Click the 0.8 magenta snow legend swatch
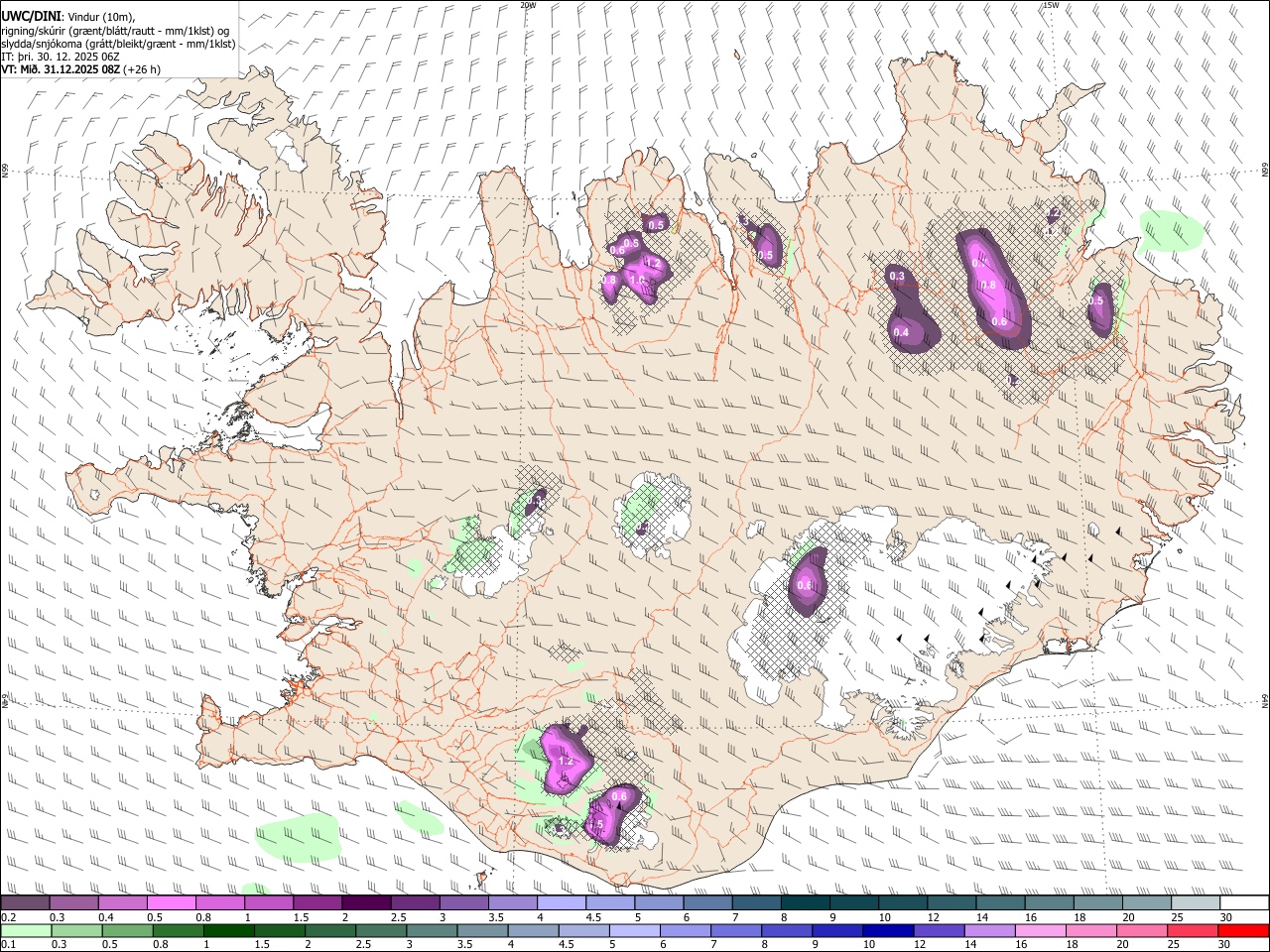1270x952 pixels. coord(219,903)
